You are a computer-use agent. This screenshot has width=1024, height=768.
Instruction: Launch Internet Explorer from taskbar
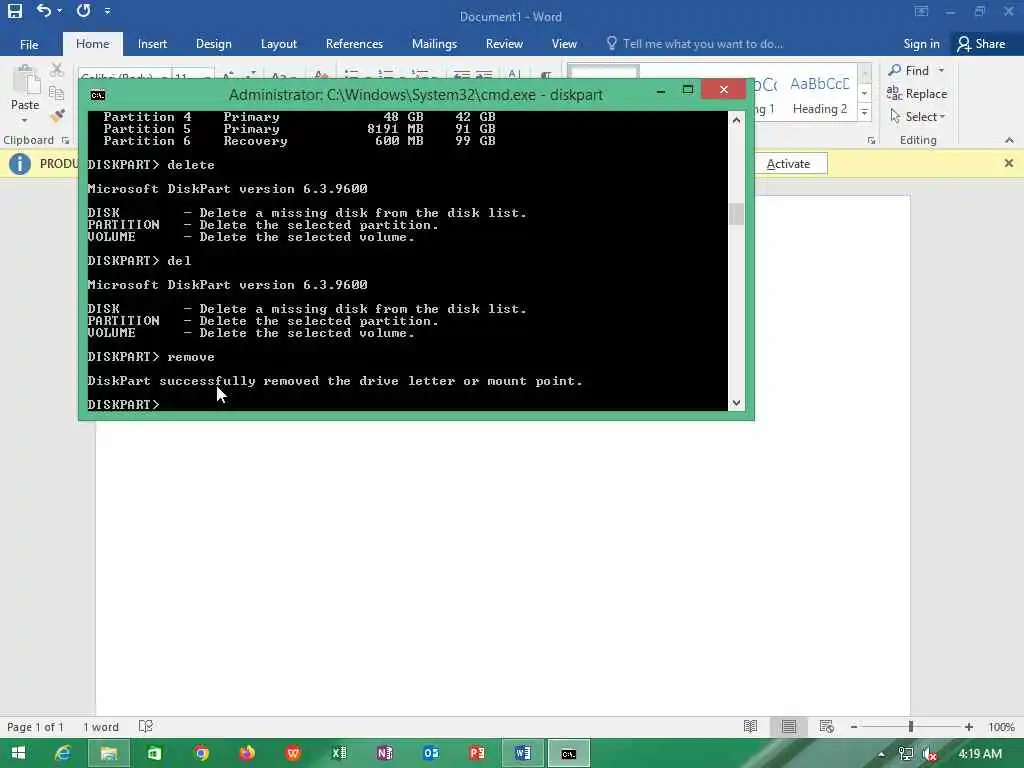pos(63,753)
